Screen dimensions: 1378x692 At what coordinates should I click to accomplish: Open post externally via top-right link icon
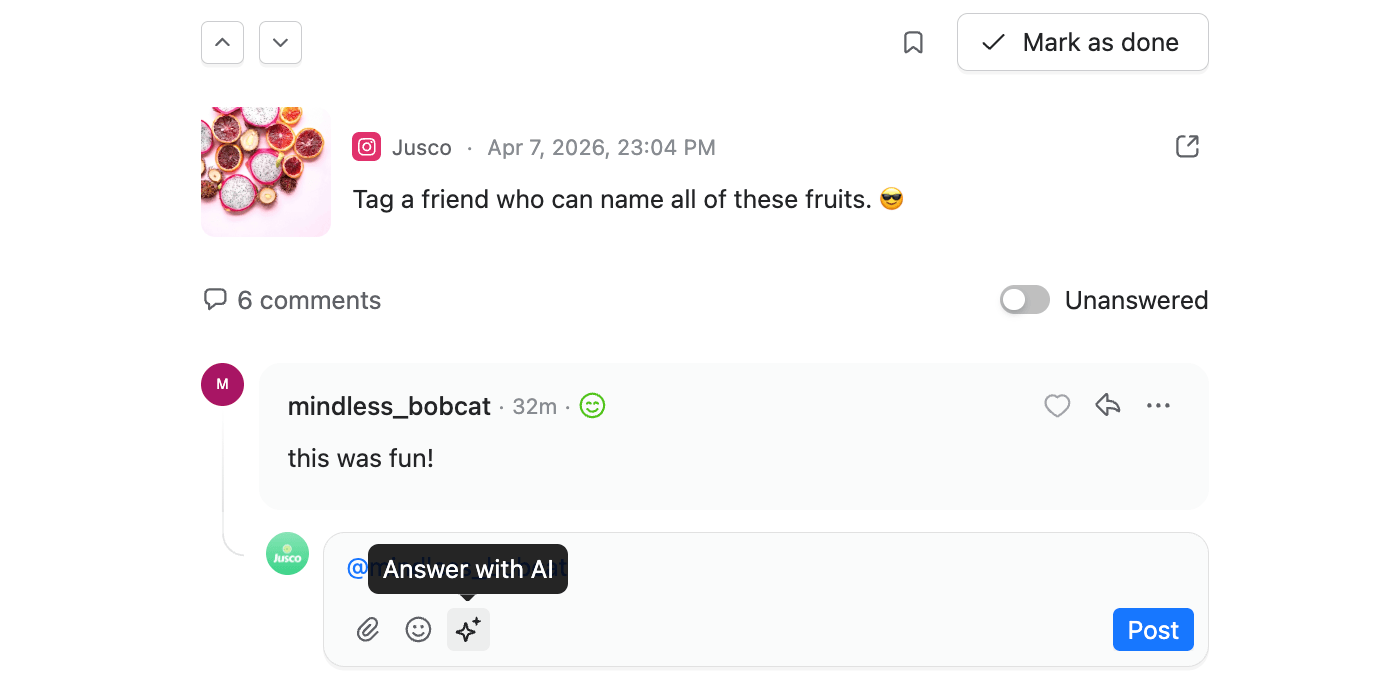click(x=1187, y=147)
